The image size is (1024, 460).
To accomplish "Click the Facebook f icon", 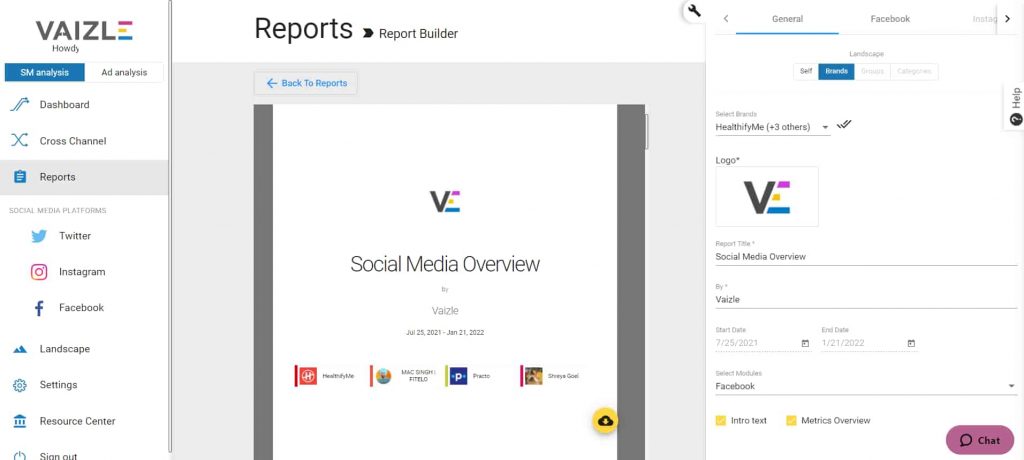I will coord(39,308).
